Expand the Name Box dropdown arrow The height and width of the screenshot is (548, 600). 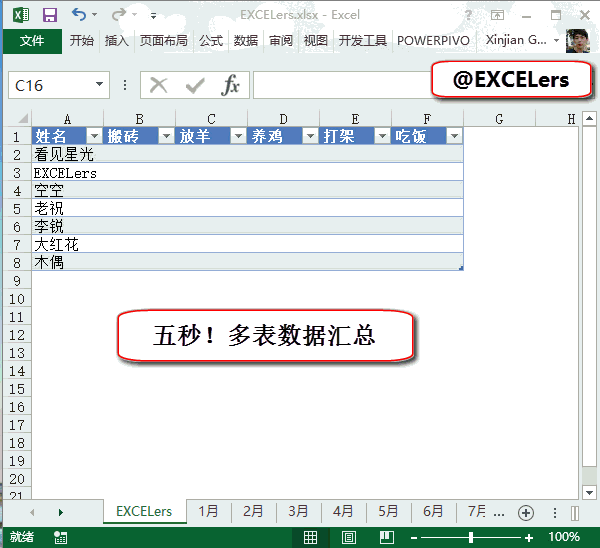point(98,85)
